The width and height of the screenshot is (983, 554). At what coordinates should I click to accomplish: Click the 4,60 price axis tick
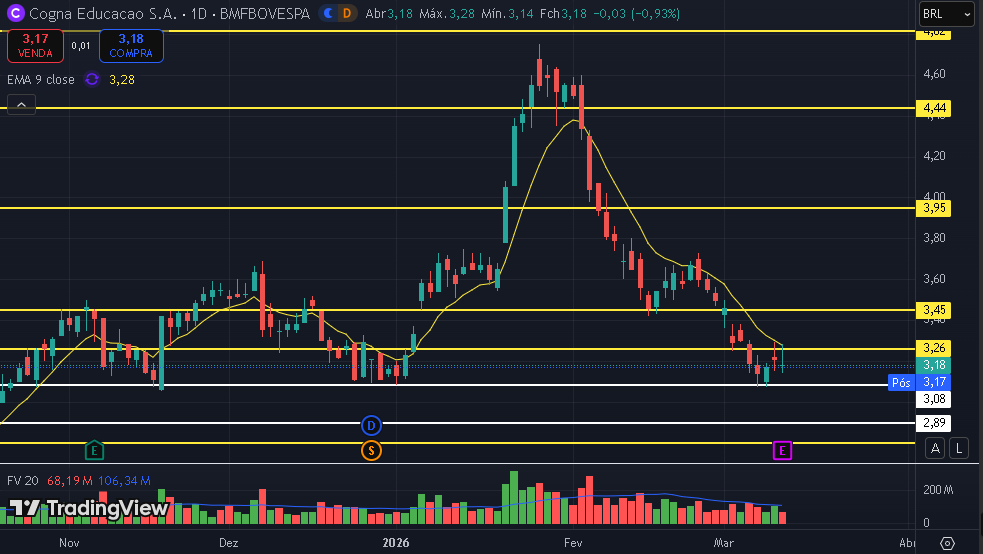(934, 74)
